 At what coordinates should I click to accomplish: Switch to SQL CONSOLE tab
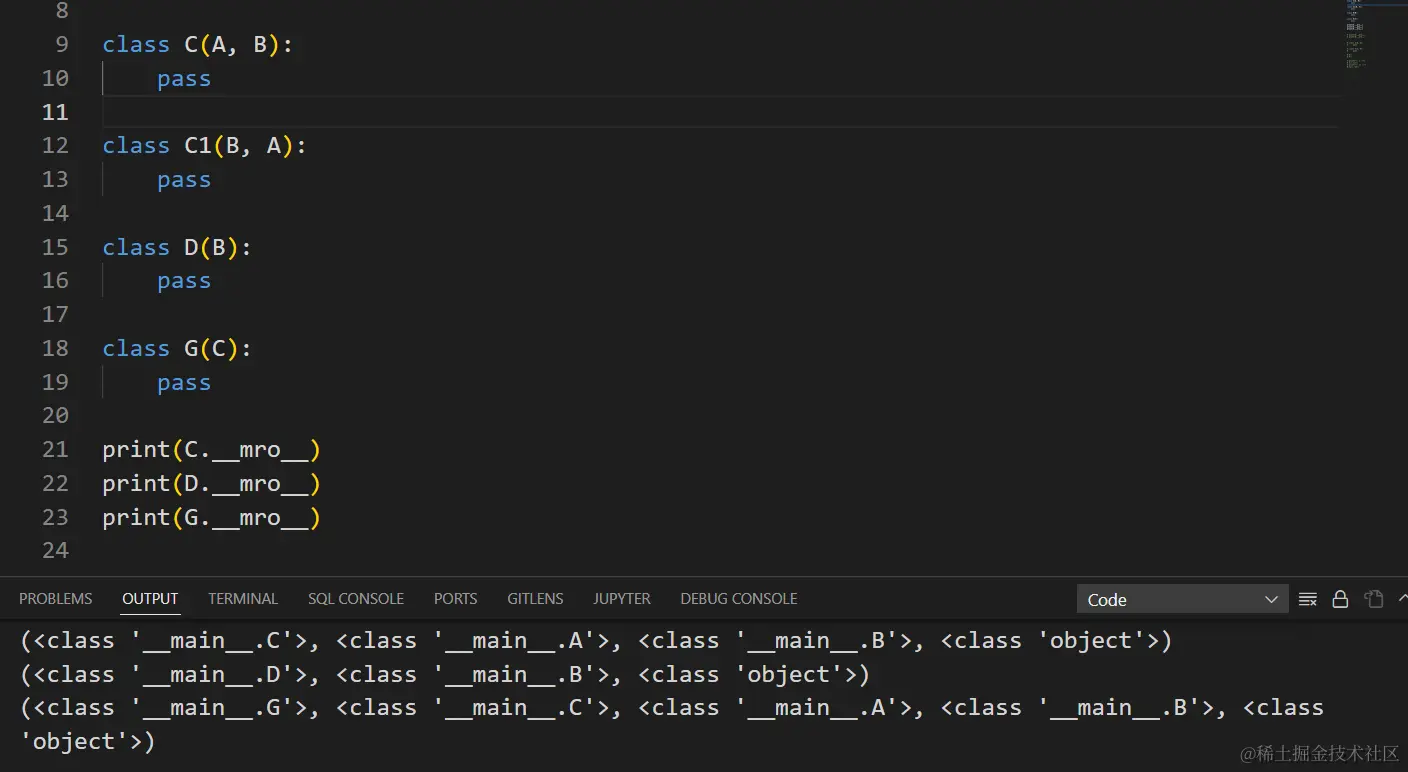point(356,599)
